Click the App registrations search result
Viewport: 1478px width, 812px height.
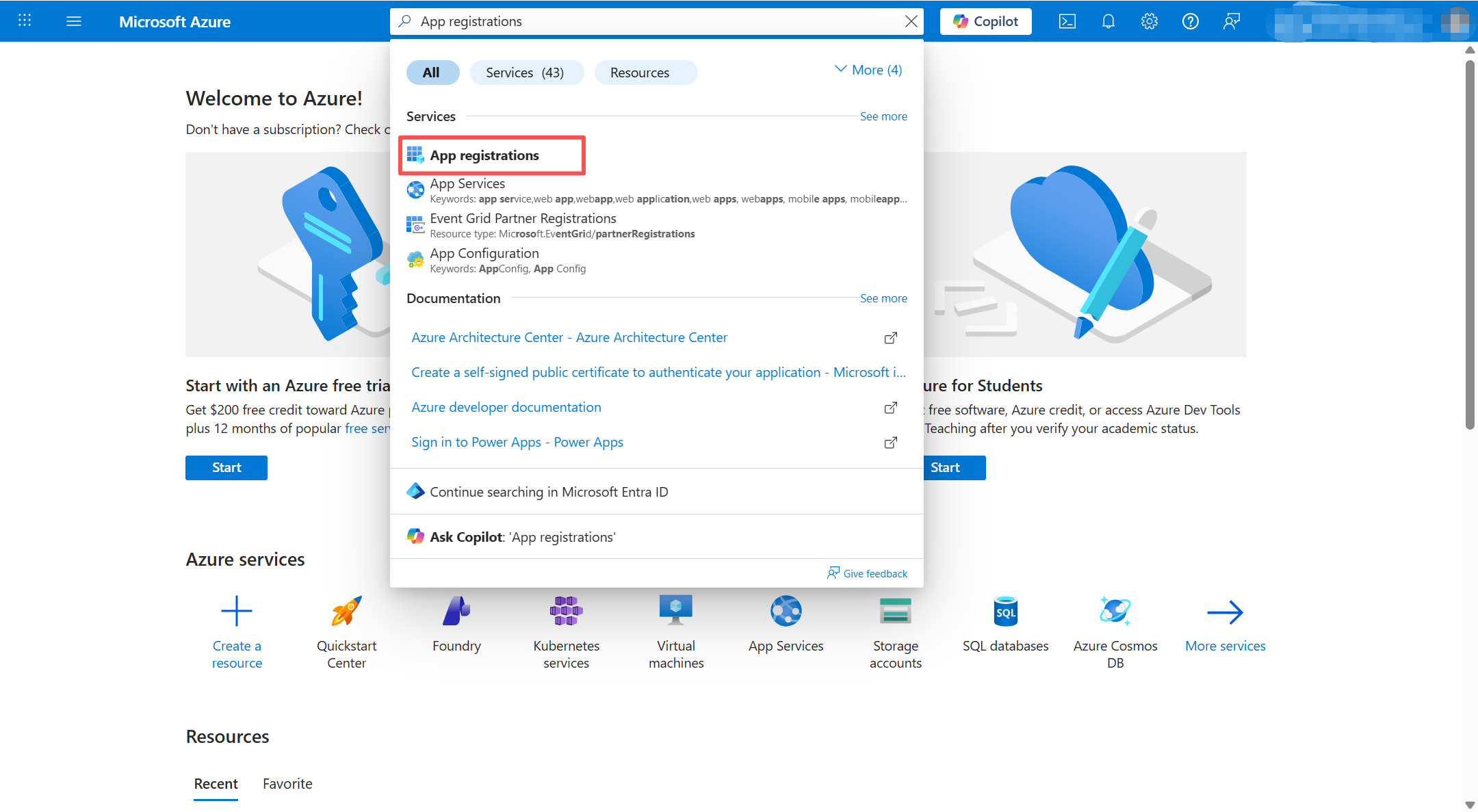click(492, 155)
